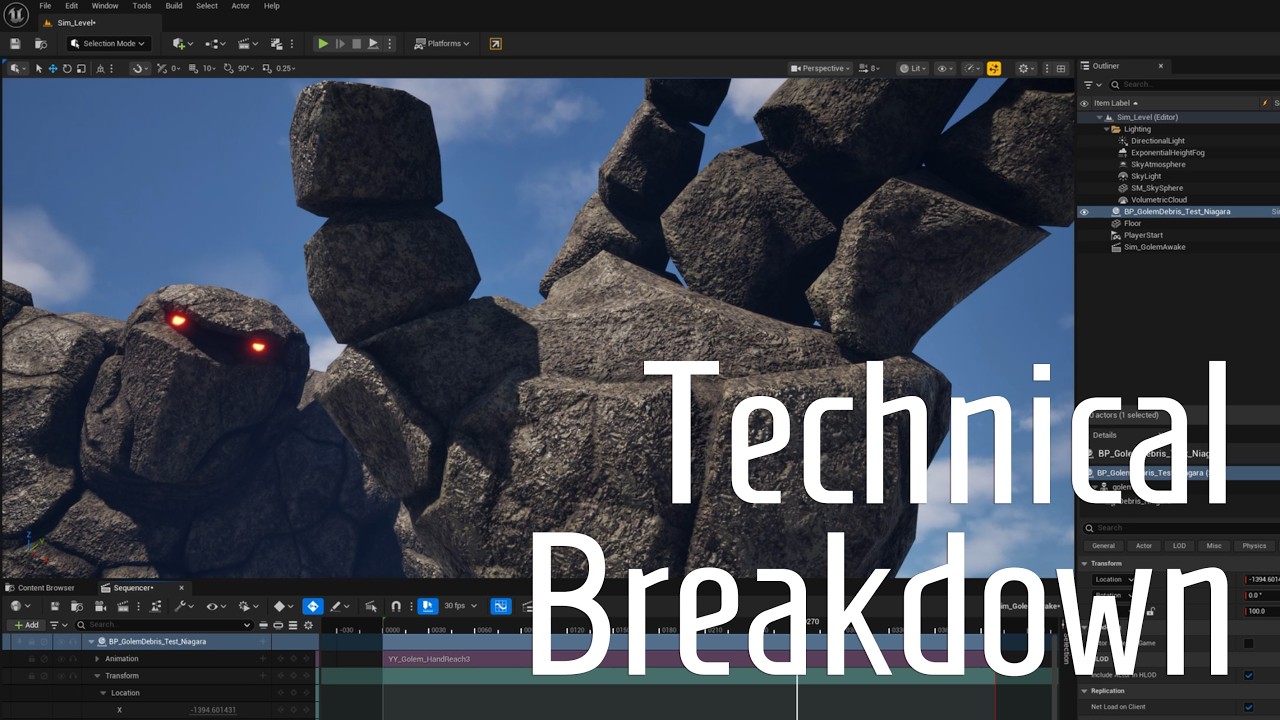
Task: Click the Add track button in Sequencer
Action: pyautogui.click(x=27, y=625)
